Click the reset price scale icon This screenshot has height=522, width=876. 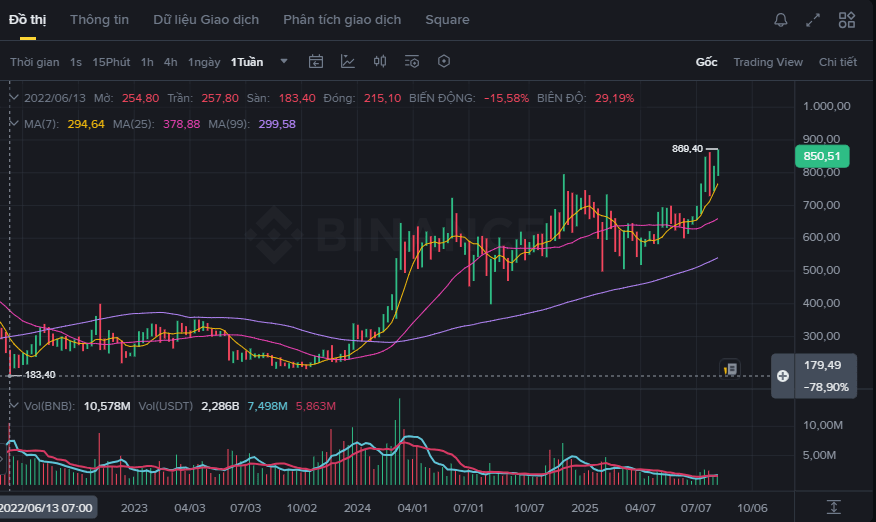[834, 507]
